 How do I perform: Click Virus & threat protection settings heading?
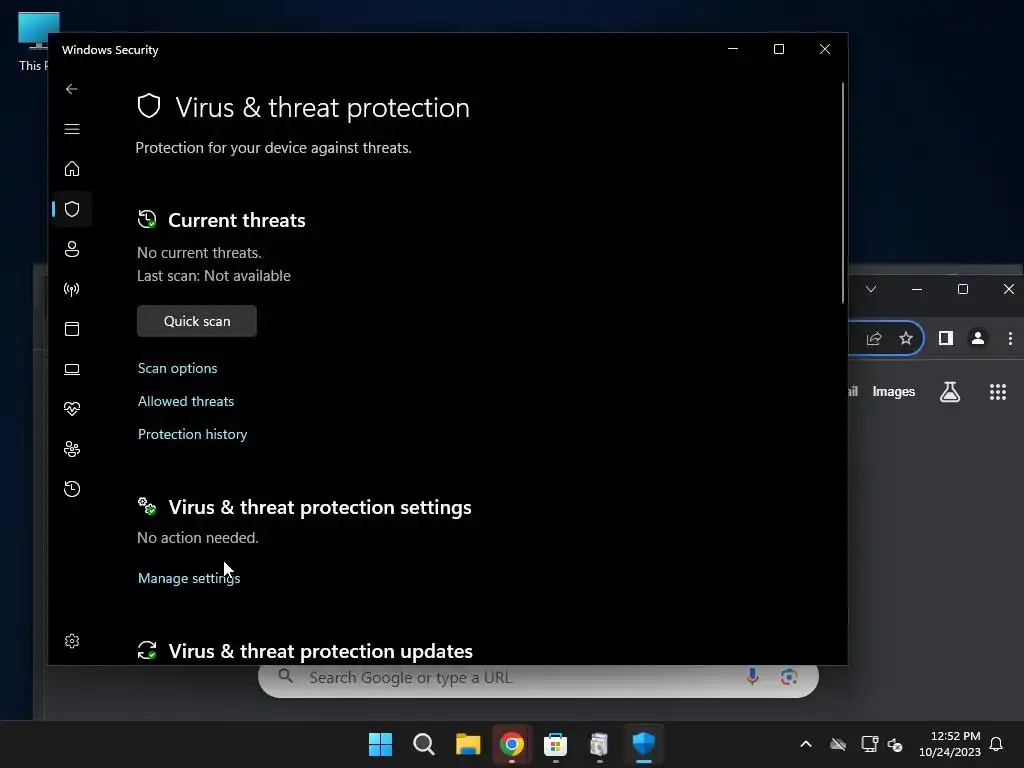coord(320,507)
